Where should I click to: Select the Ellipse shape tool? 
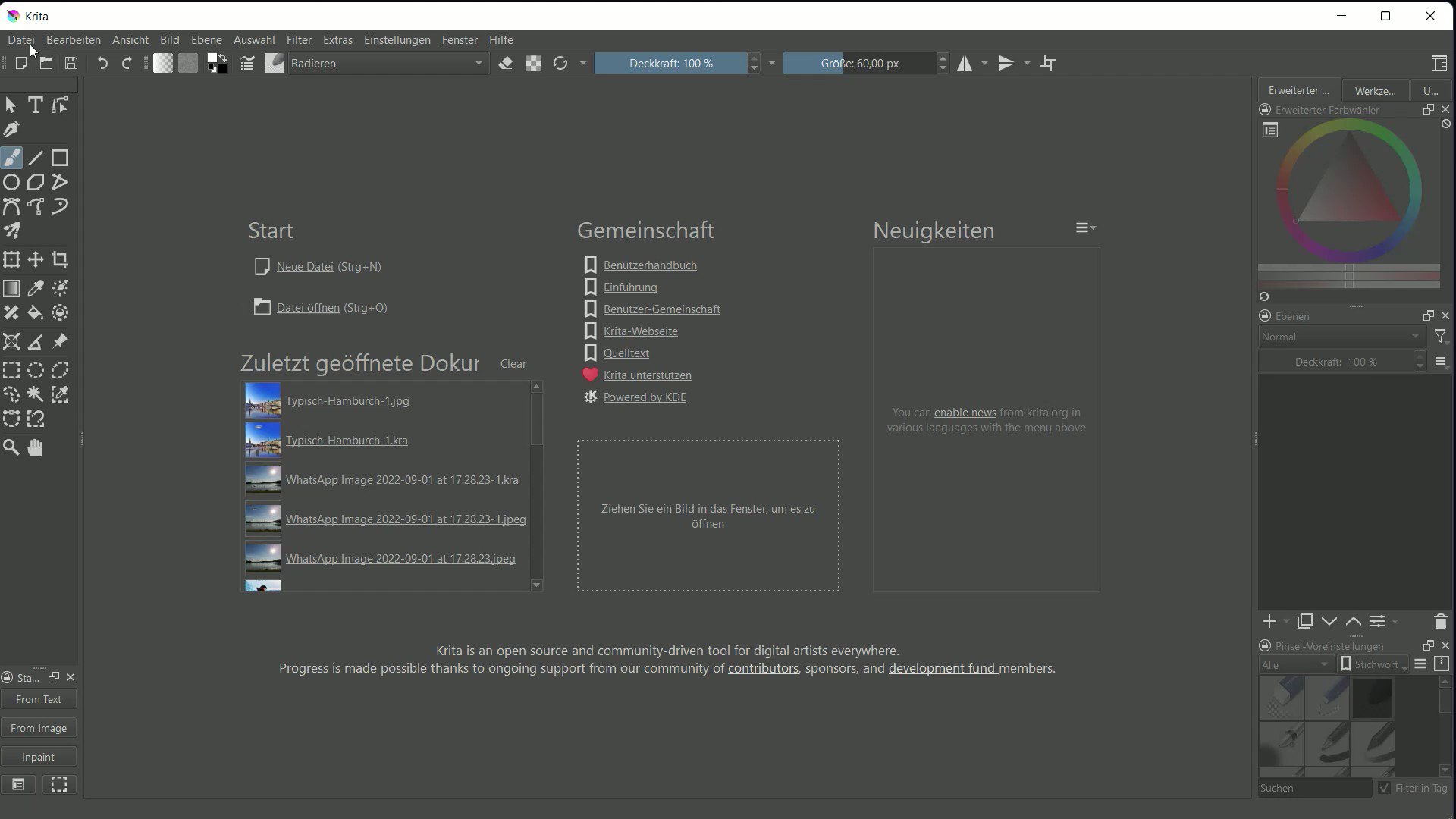[11, 182]
